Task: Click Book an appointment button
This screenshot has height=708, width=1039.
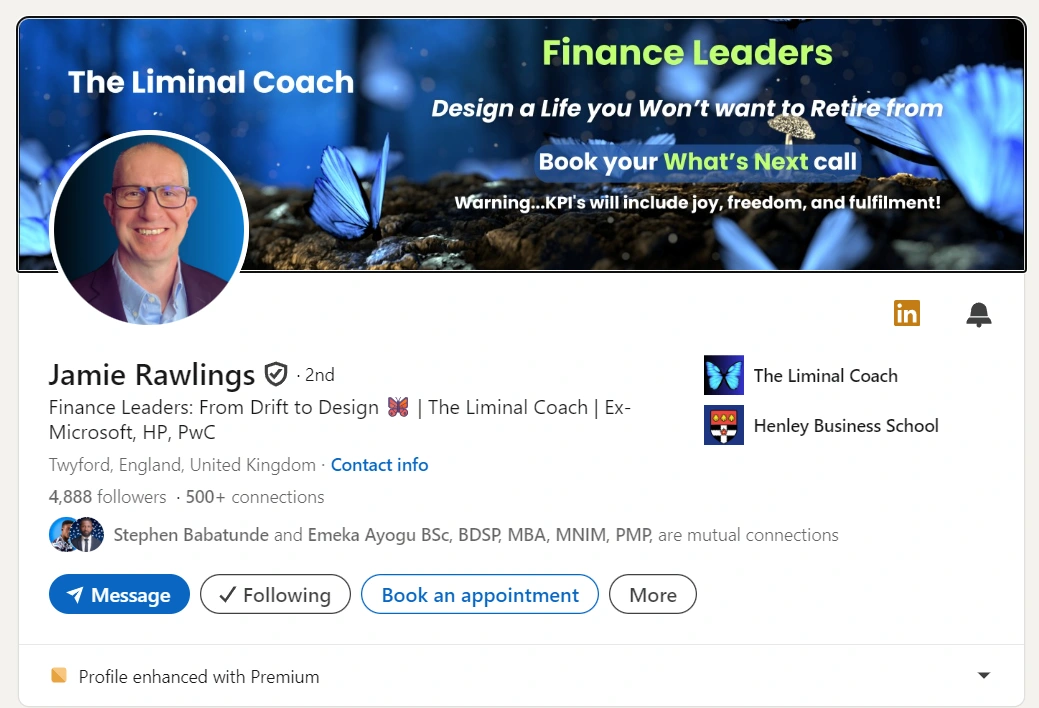Action: (479, 594)
